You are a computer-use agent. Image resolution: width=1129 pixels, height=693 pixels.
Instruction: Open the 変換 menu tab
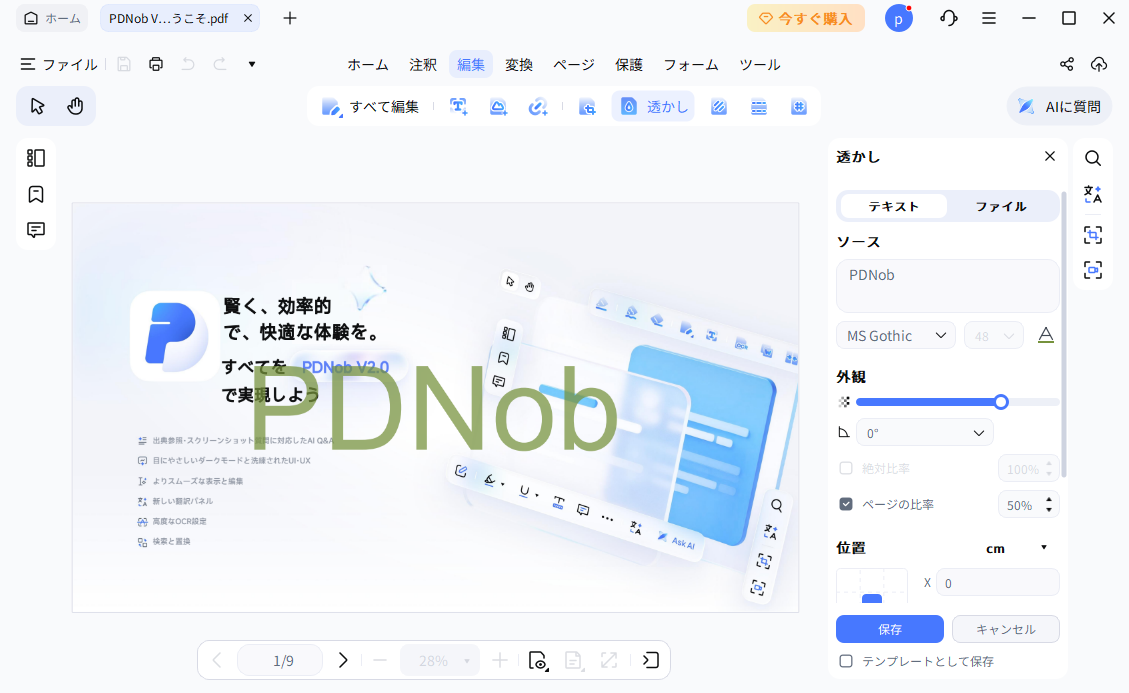coord(519,64)
